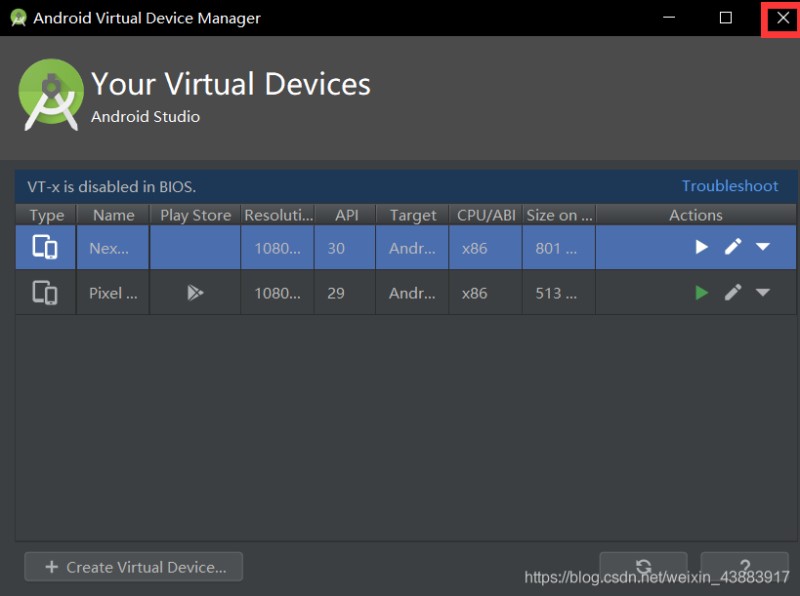800x596 pixels.
Task: Launch the Pixel device with green play icon
Action: pyautogui.click(x=701, y=293)
